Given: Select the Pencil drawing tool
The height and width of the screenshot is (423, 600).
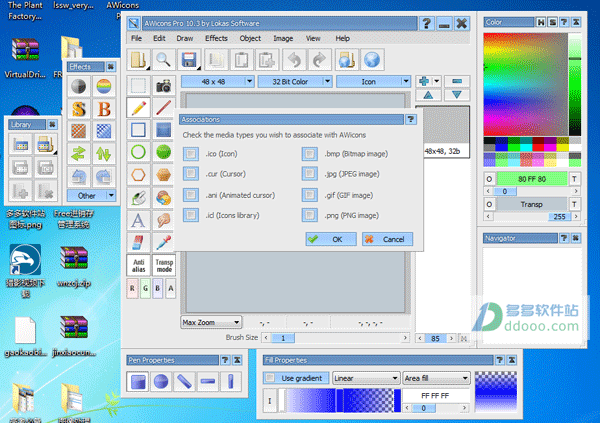Looking at the screenshot, I should tap(138, 108).
